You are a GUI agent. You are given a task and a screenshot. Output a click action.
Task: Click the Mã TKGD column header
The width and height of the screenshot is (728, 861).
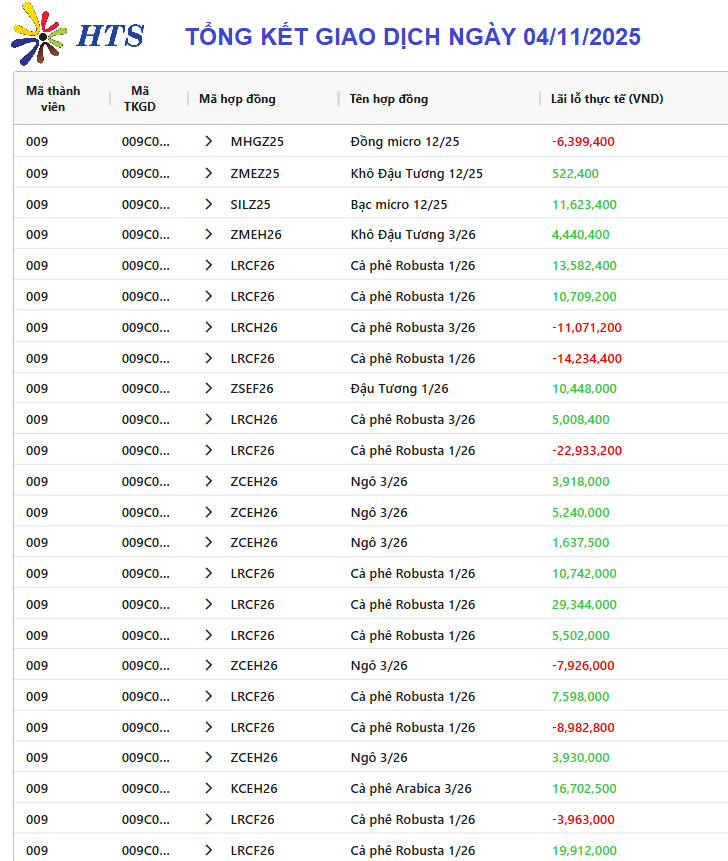[x=140, y=98]
